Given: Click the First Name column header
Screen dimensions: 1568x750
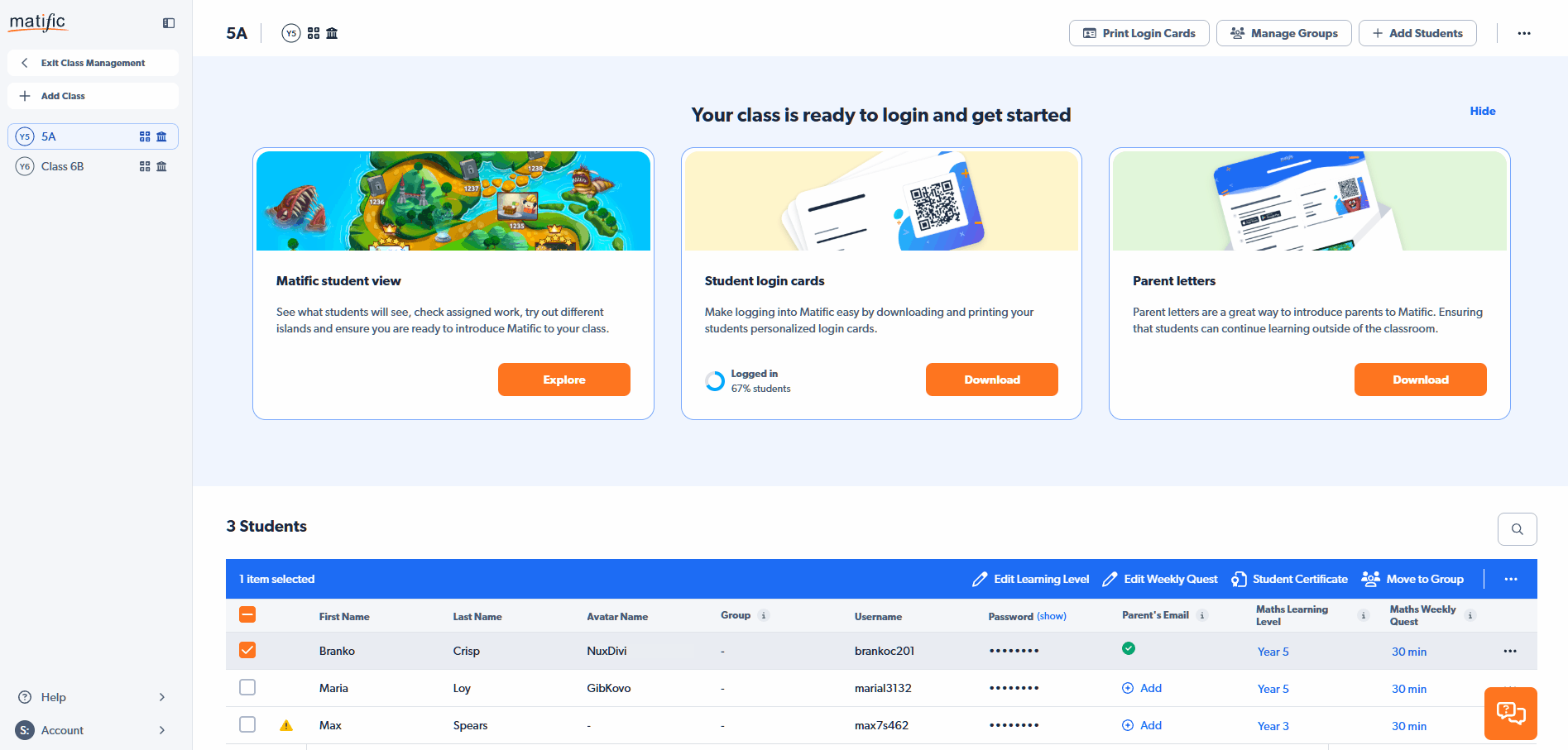Looking at the screenshot, I should coord(344,616).
